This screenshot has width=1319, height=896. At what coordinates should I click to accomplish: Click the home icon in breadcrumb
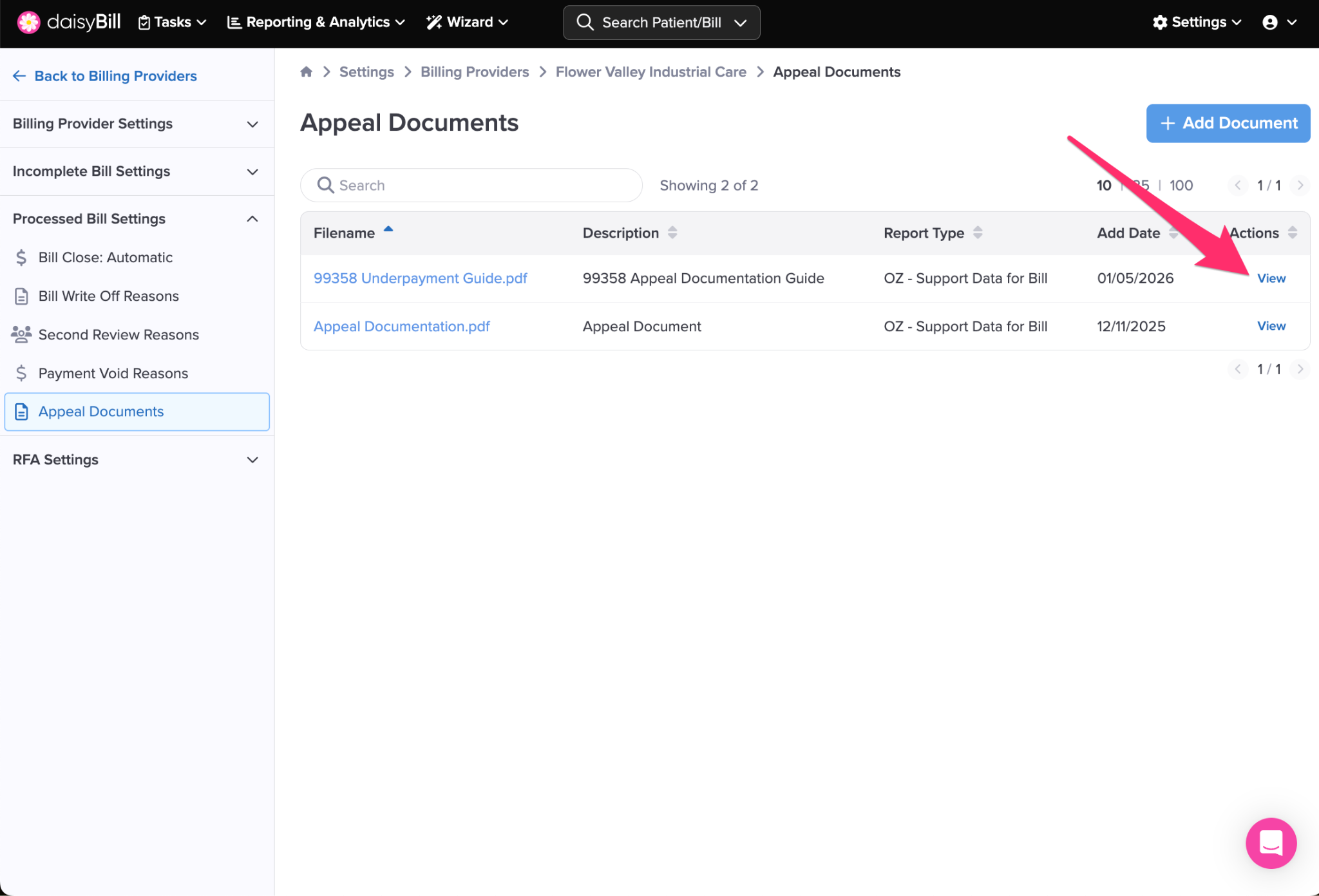[x=306, y=71]
